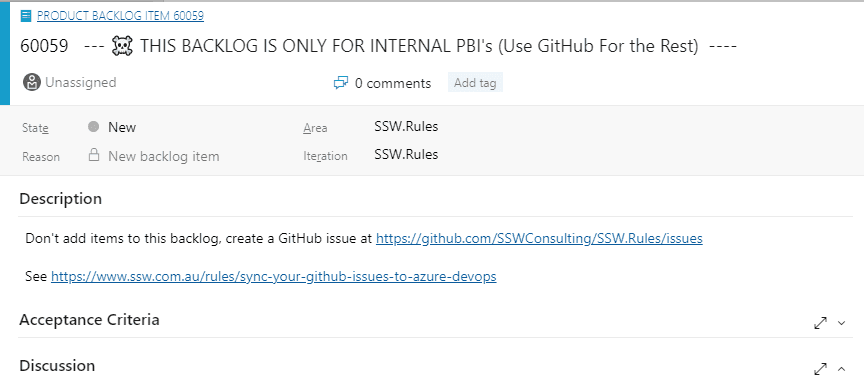The image size is (864, 381).
Task: Open the PRODUCT BACKLOG ITEM 60059 link
Action: coord(120,16)
